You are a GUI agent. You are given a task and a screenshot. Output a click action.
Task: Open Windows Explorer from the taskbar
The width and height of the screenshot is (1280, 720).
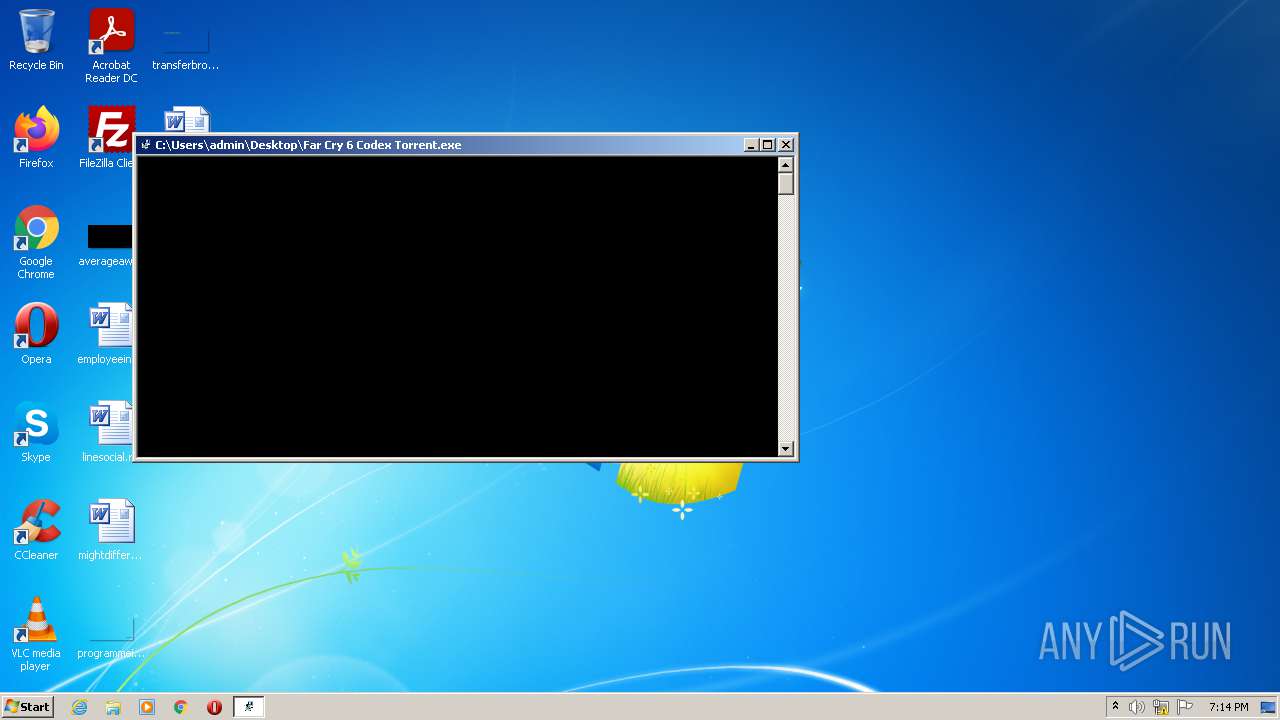click(x=113, y=707)
